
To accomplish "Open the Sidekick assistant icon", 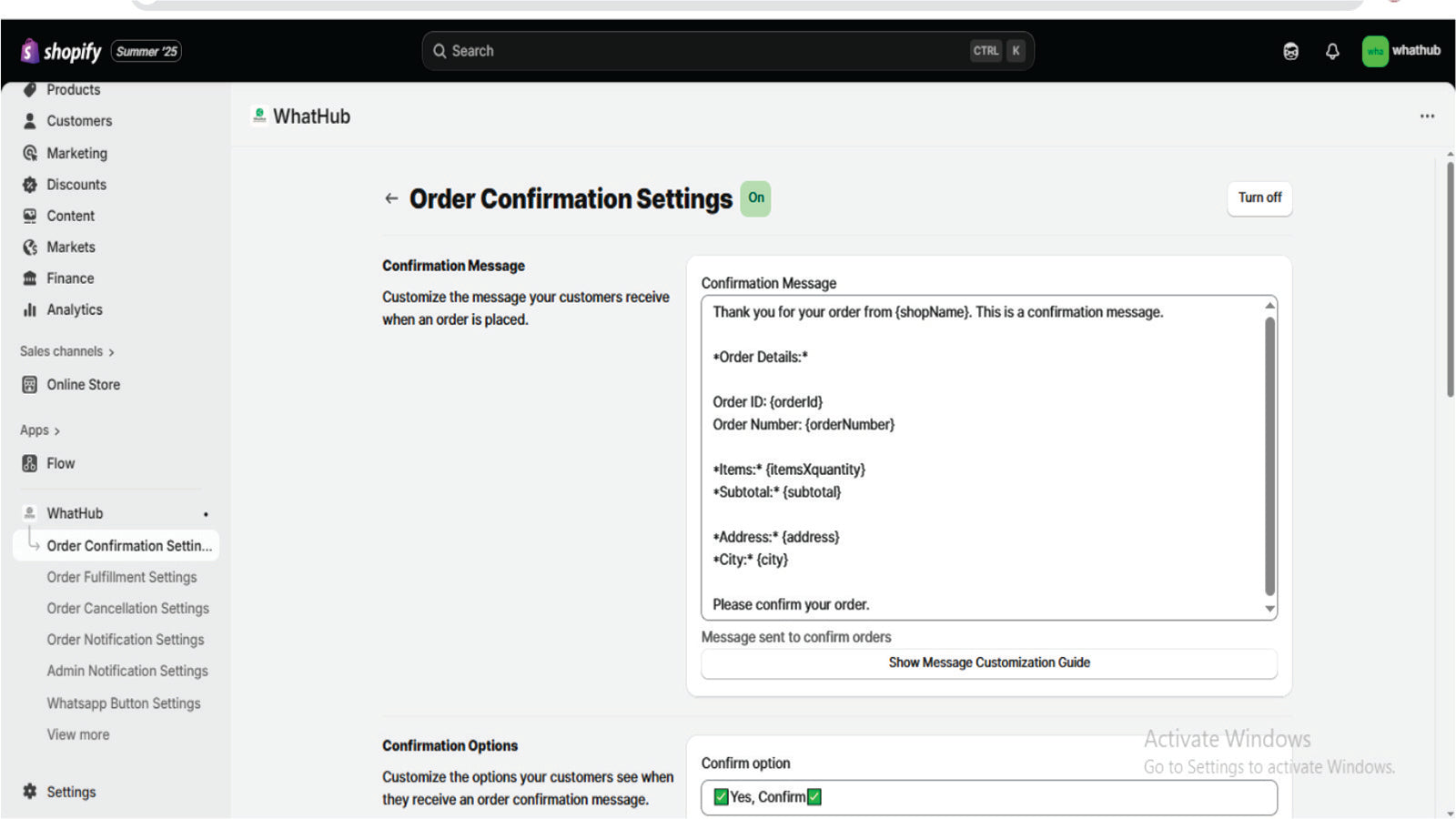I will [x=1290, y=52].
